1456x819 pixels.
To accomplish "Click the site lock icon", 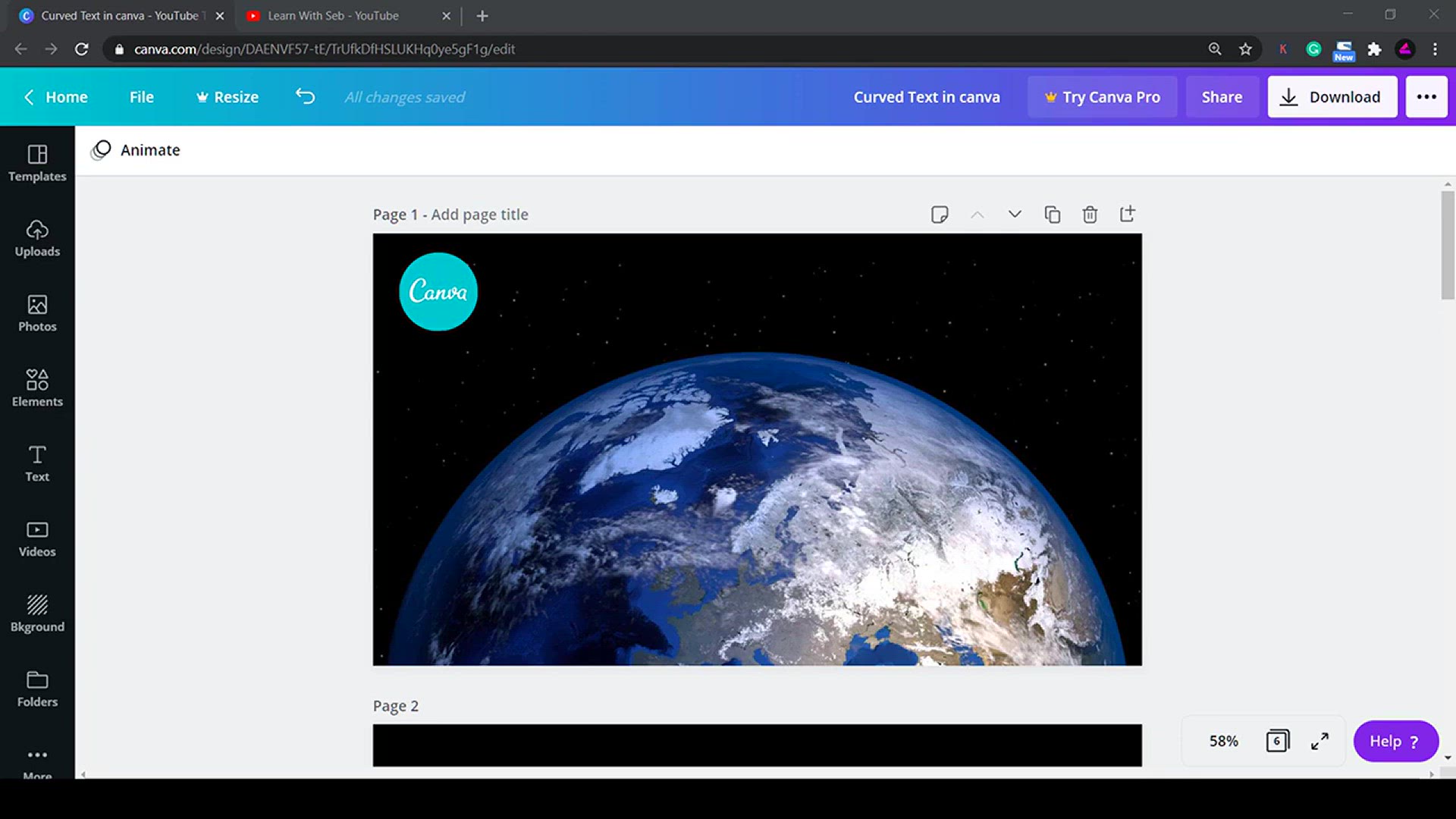I will pos(119,49).
